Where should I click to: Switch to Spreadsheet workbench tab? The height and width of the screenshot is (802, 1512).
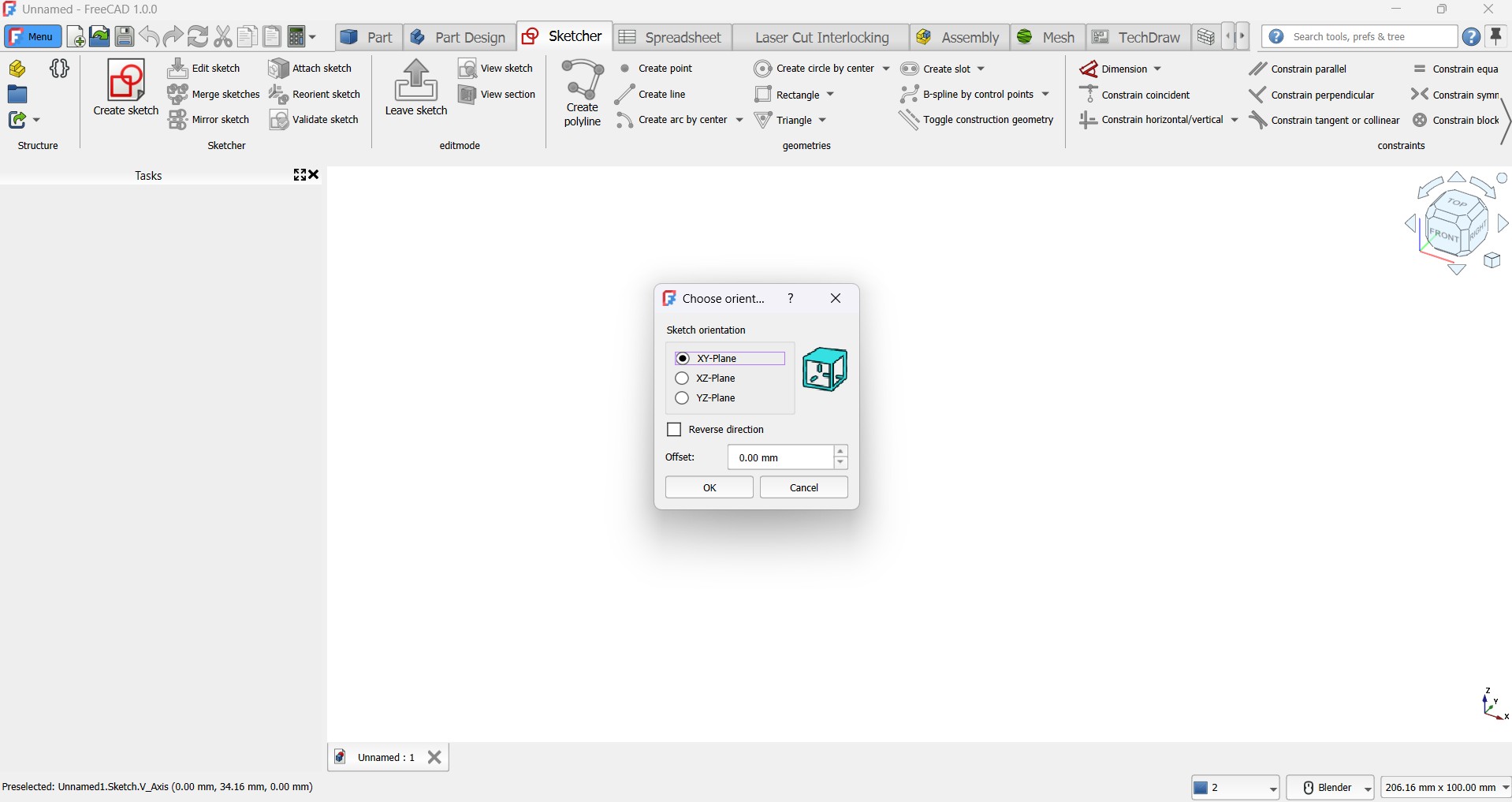point(672,37)
